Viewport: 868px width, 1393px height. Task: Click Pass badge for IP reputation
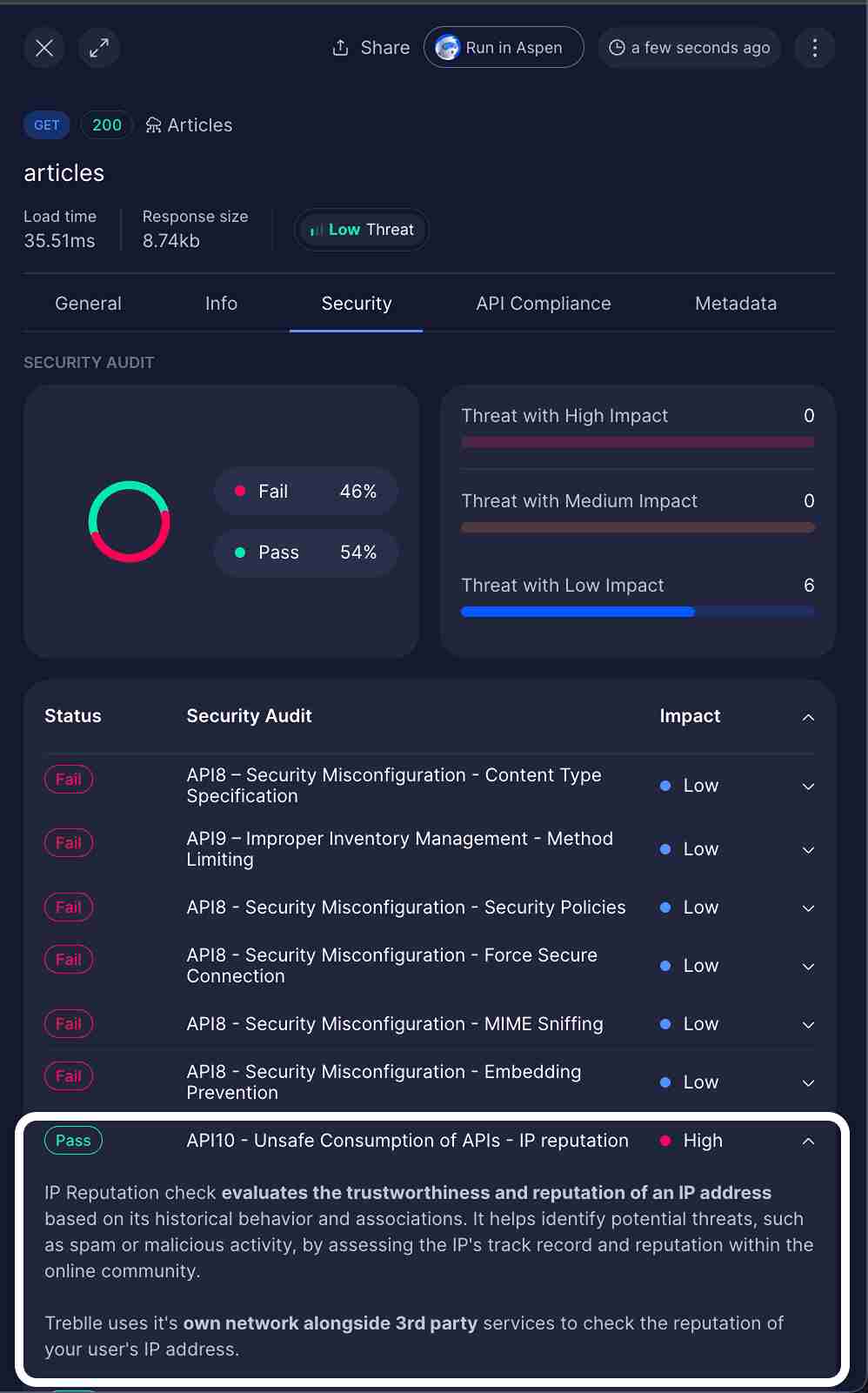[x=73, y=1141]
